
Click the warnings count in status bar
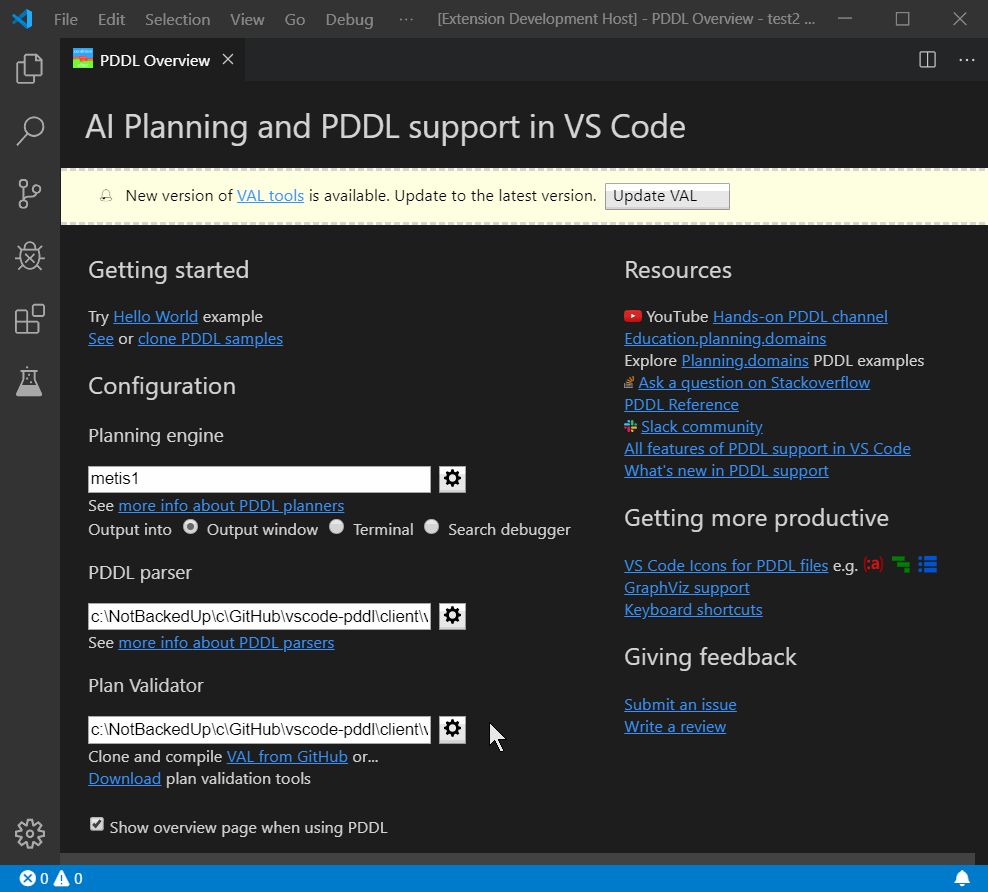point(68,878)
